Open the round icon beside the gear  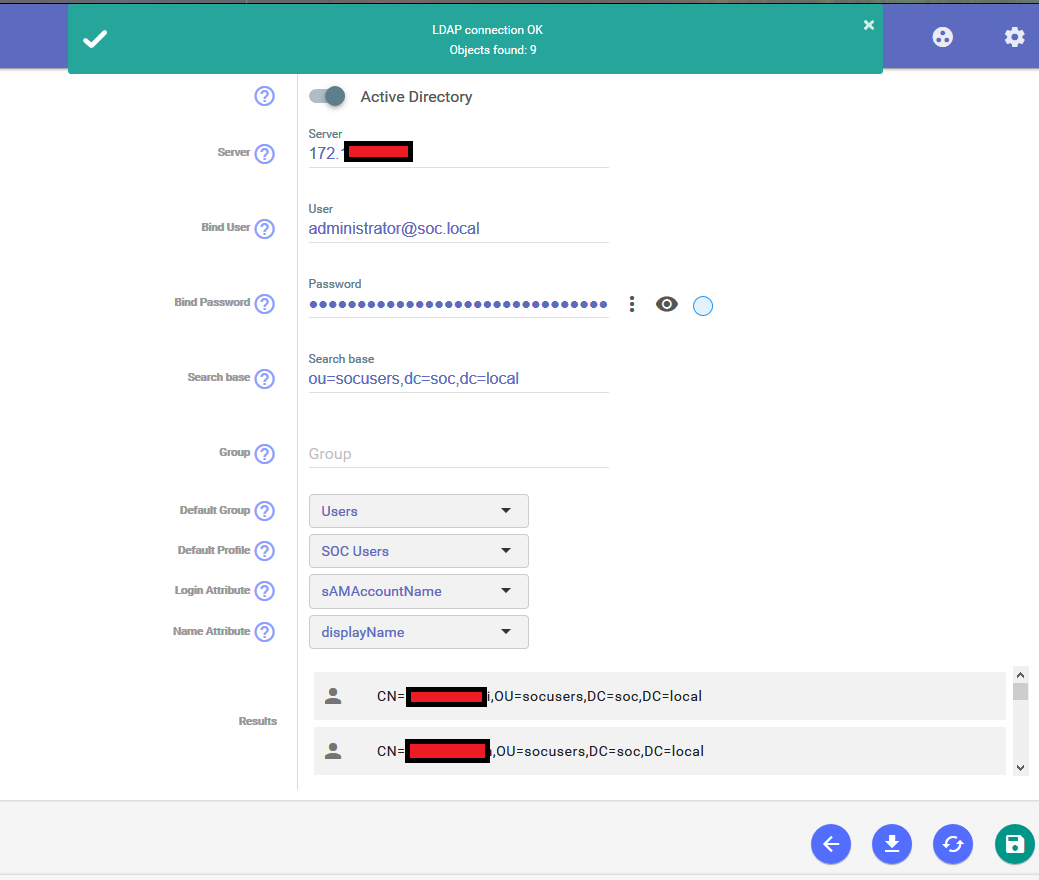pyautogui.click(x=942, y=36)
